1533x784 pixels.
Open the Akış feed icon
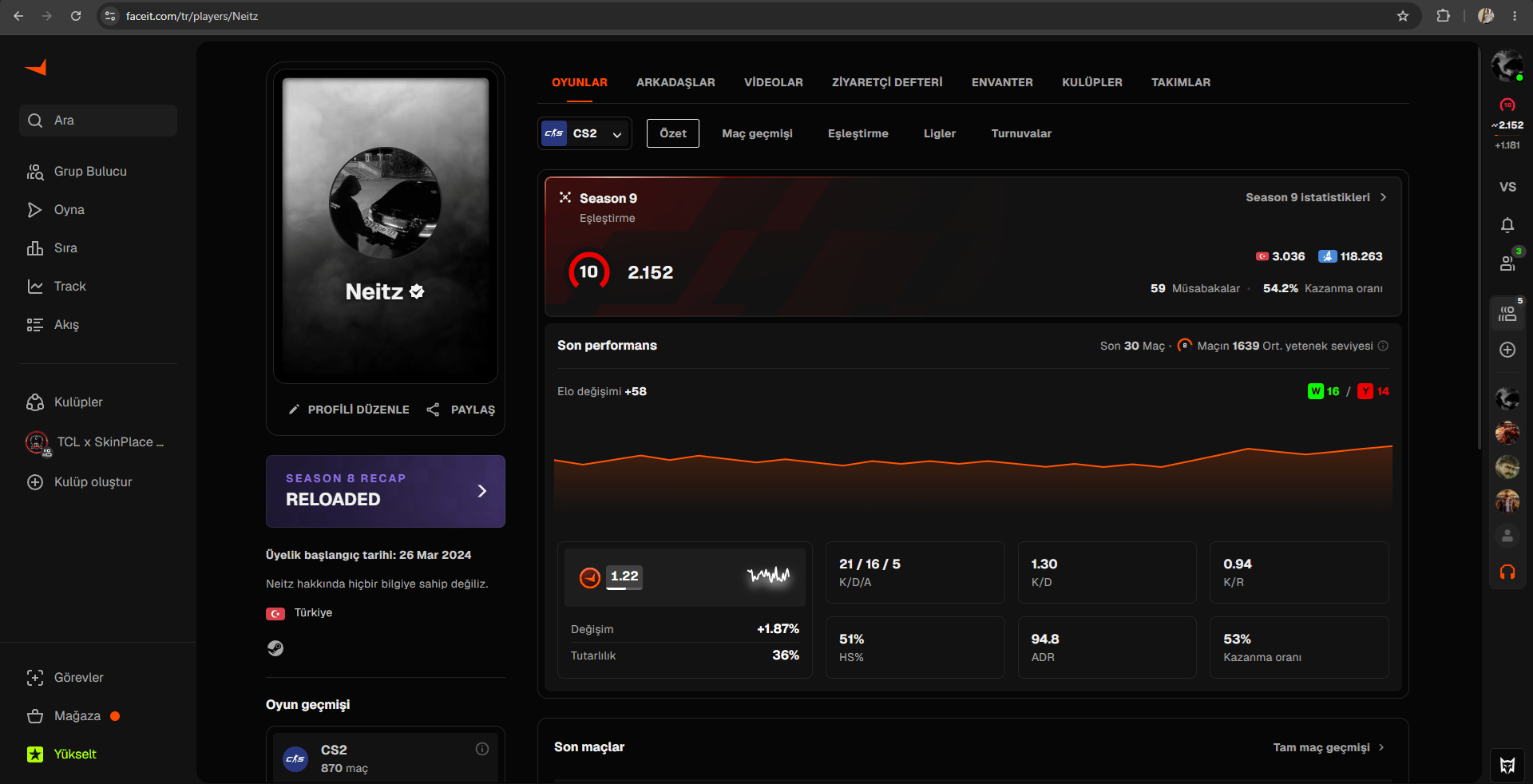click(x=34, y=325)
